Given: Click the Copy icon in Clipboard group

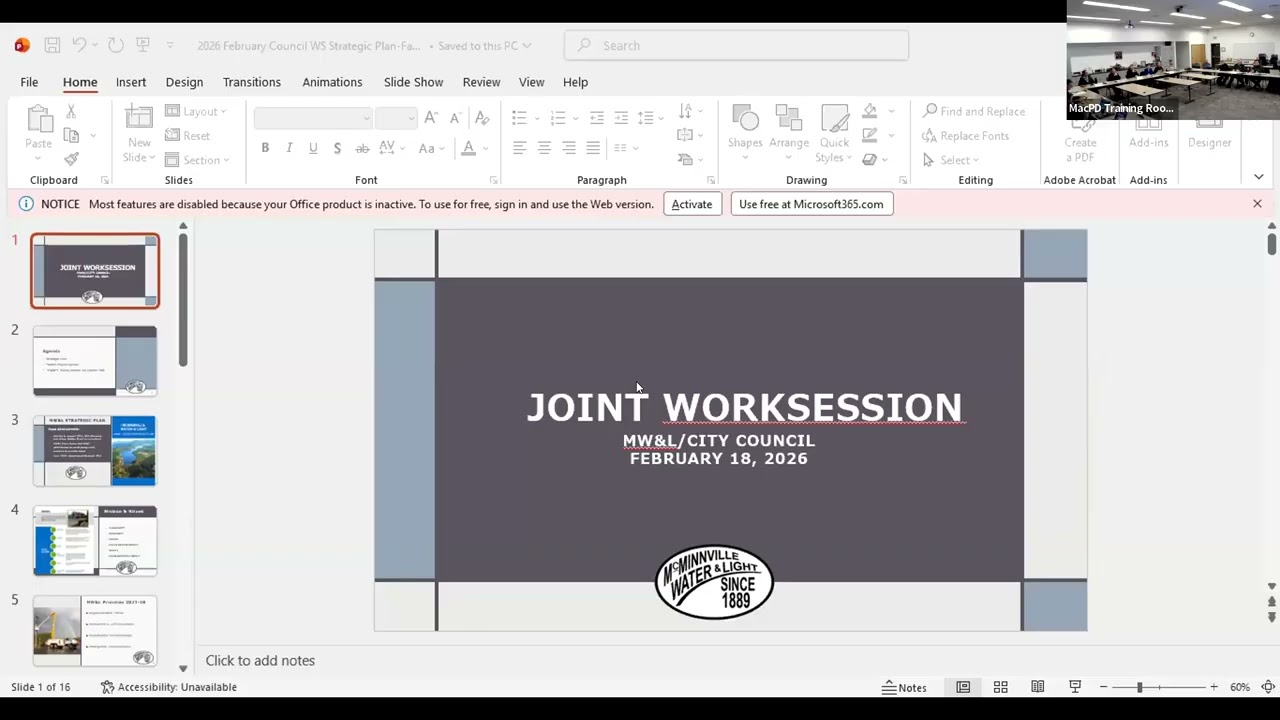Looking at the screenshot, I should point(71,135).
